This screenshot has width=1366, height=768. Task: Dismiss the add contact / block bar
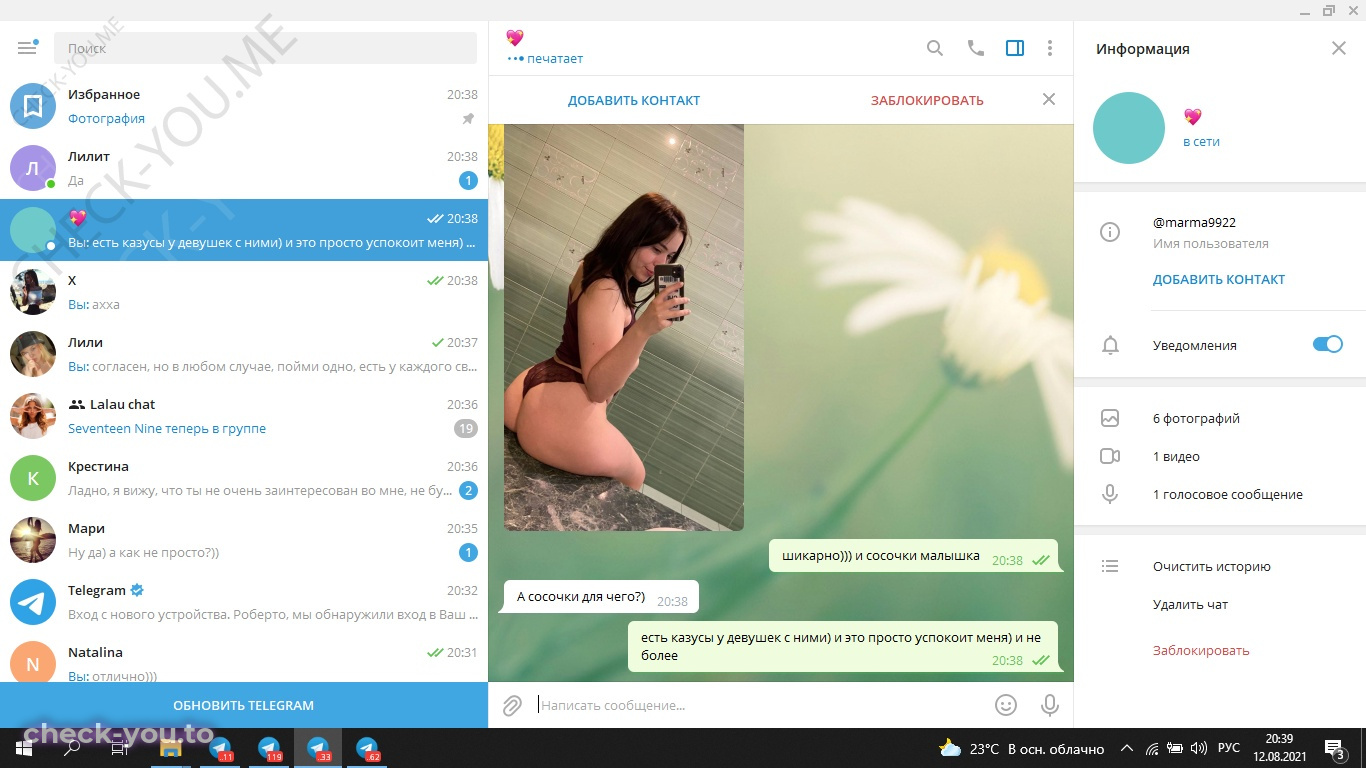(1049, 99)
